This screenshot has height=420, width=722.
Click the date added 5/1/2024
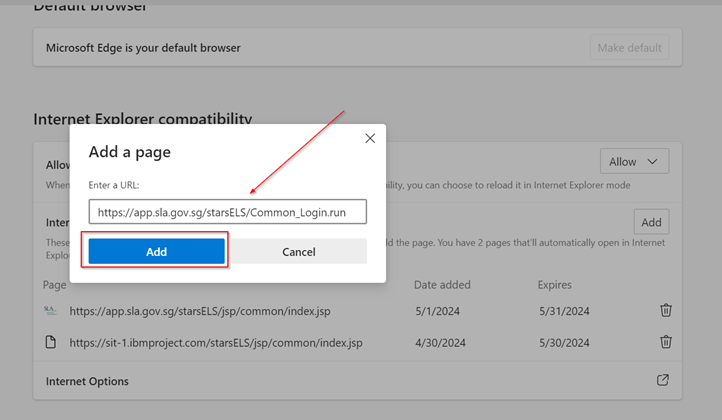[x=437, y=311]
